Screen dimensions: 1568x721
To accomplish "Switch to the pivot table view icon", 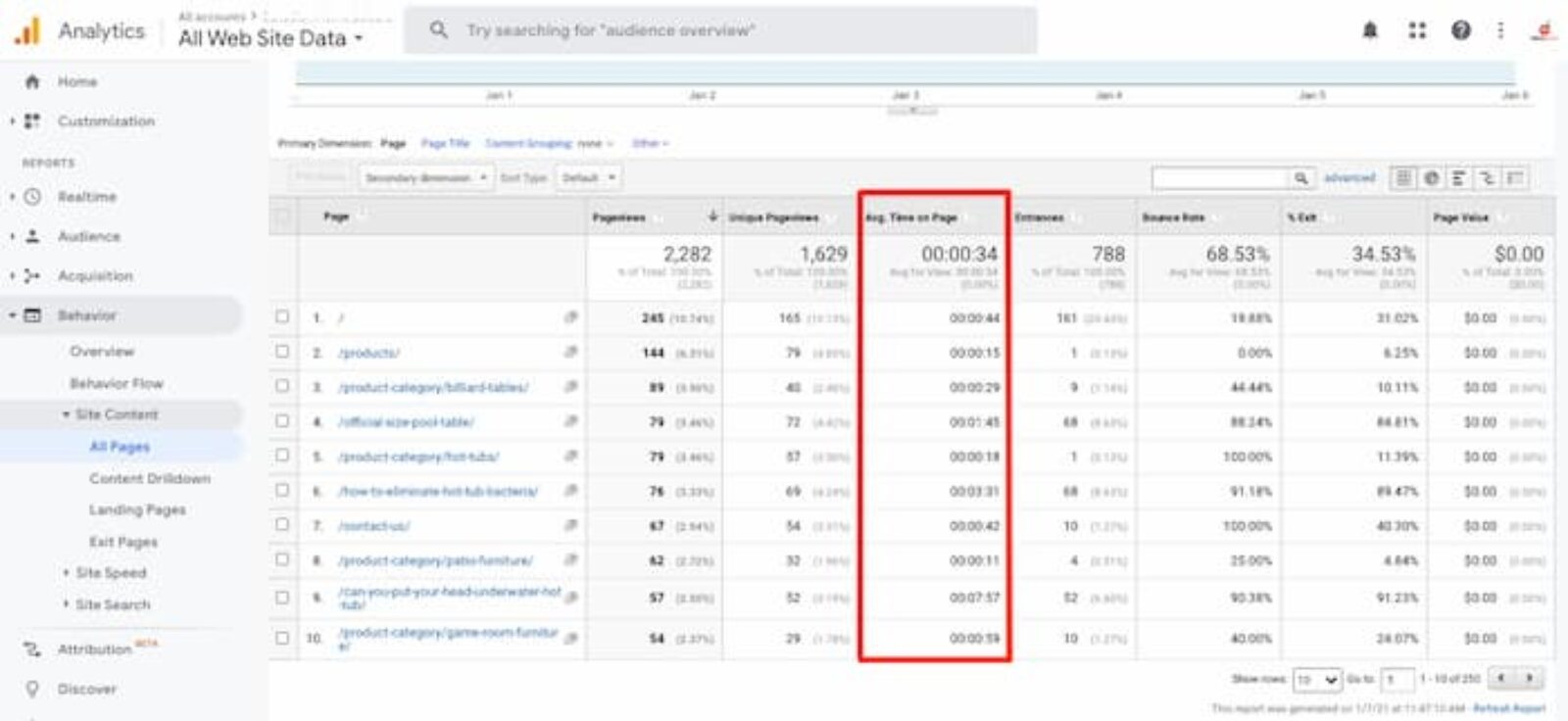I will click(x=1515, y=178).
